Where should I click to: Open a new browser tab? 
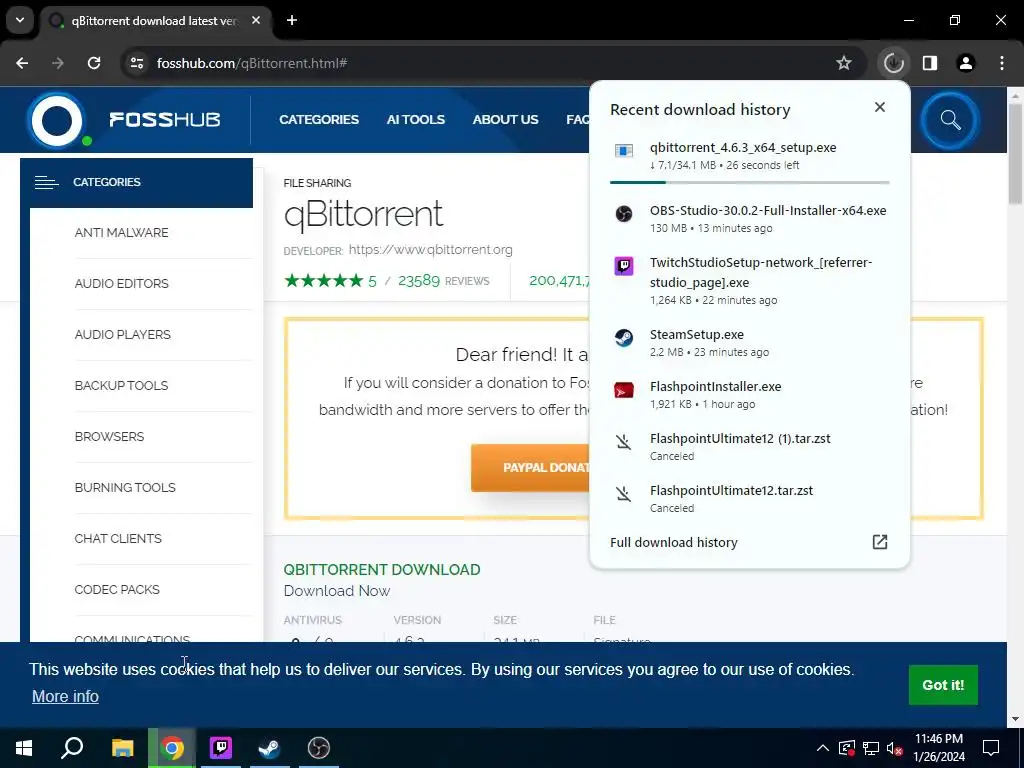point(292,20)
